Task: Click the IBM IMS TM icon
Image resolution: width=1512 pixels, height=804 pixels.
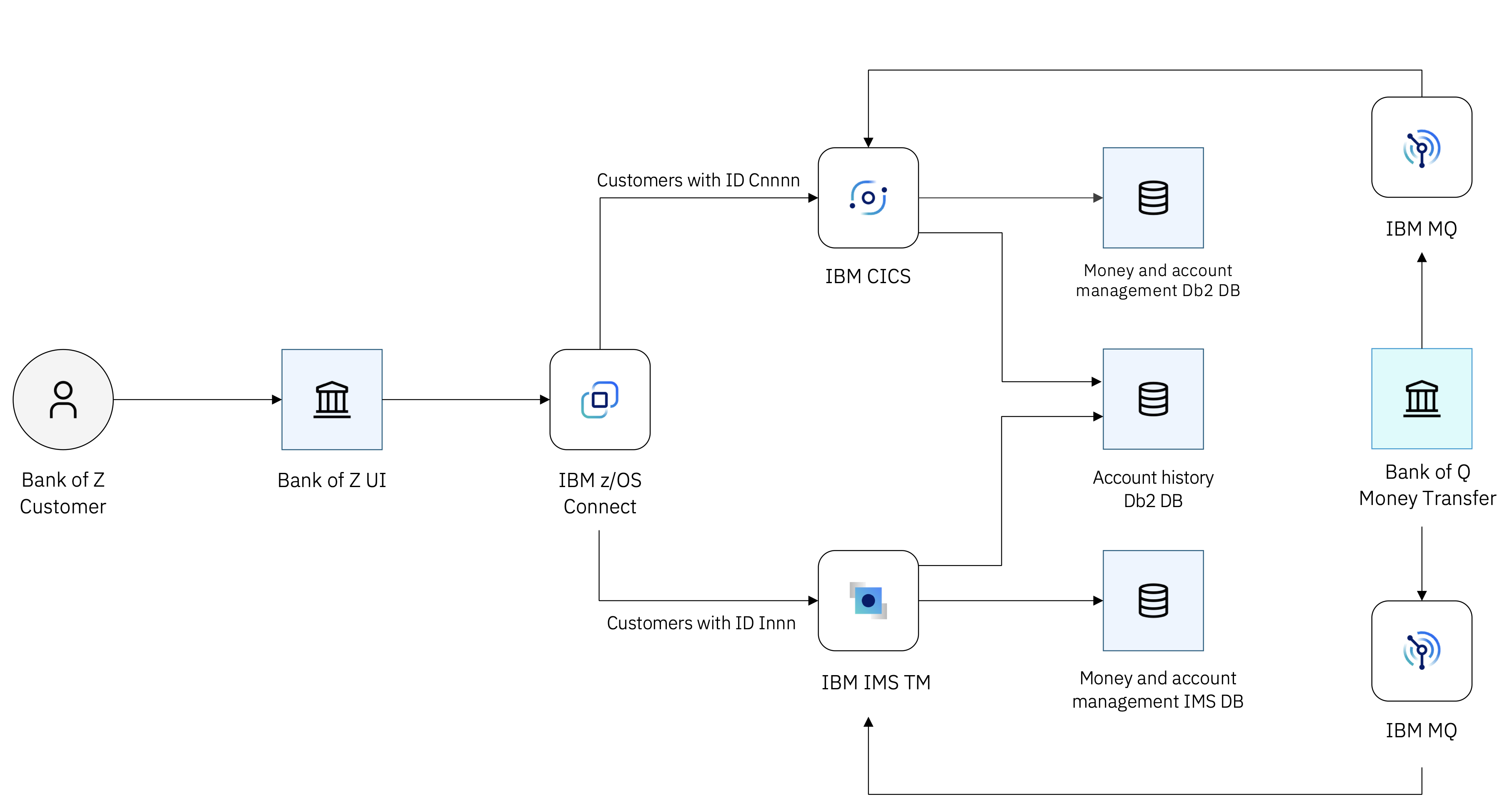Action: [868, 600]
